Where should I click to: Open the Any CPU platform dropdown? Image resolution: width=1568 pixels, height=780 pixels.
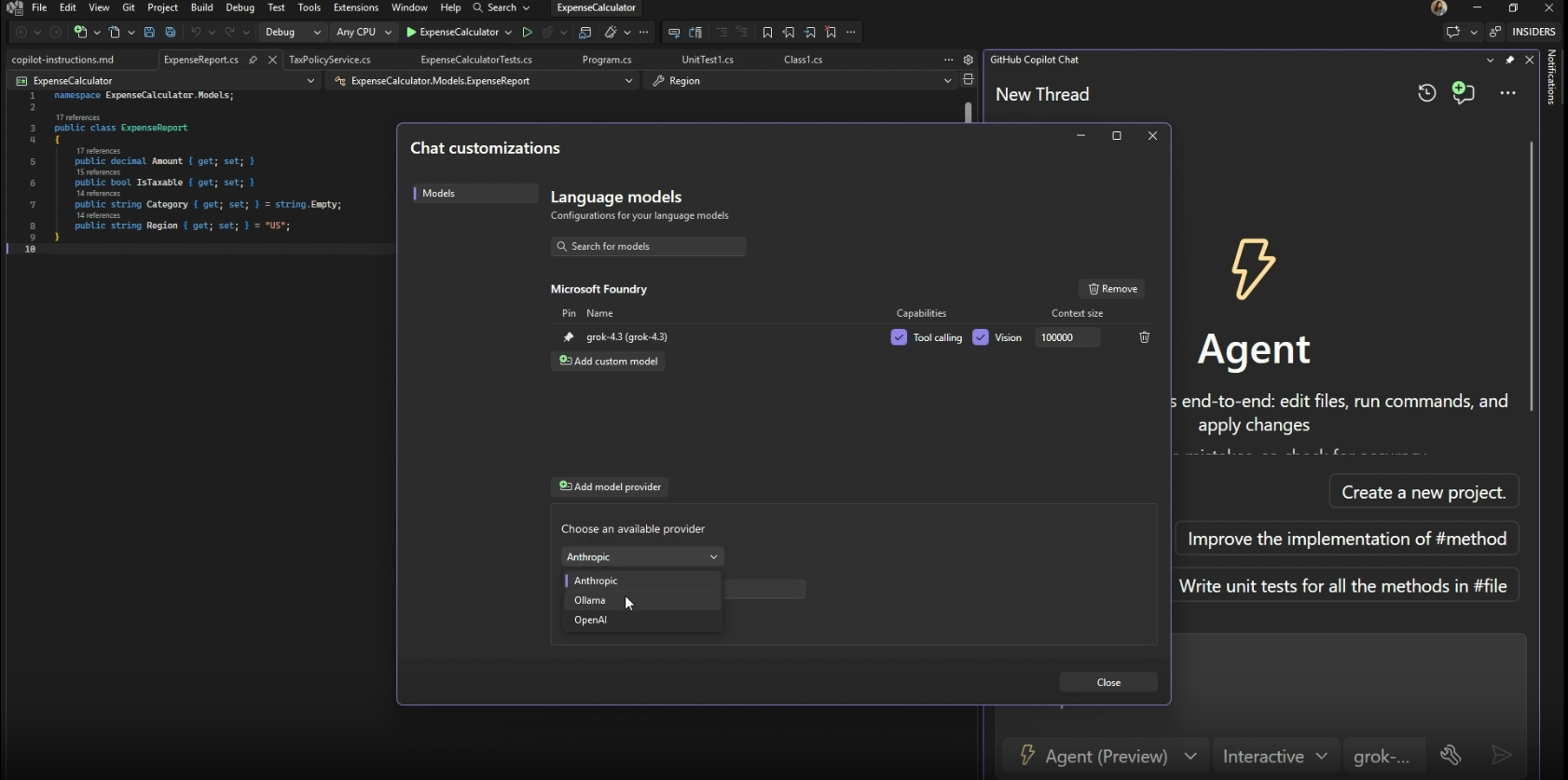[x=364, y=32]
